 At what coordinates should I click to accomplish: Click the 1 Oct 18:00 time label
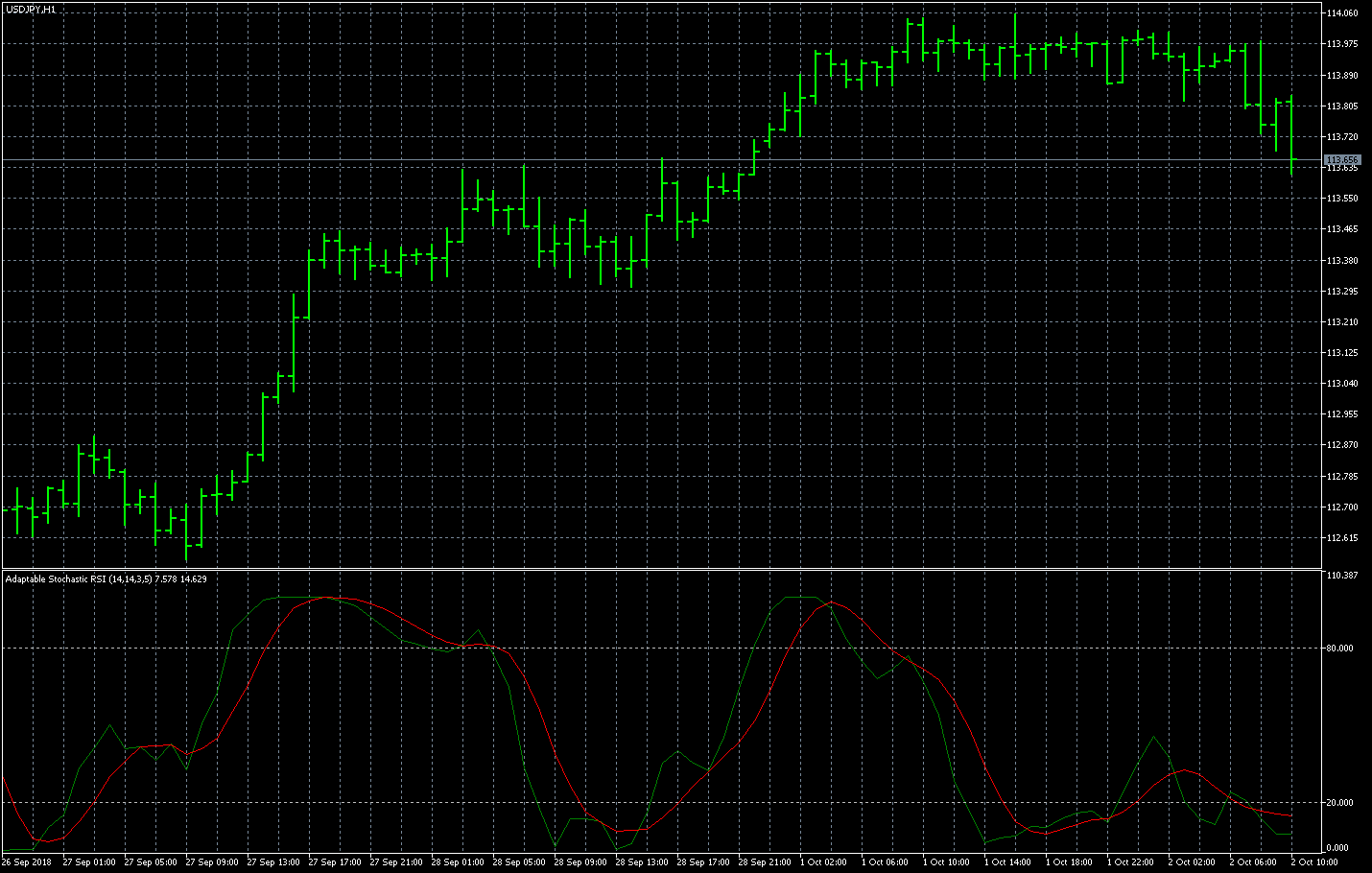click(x=1070, y=862)
